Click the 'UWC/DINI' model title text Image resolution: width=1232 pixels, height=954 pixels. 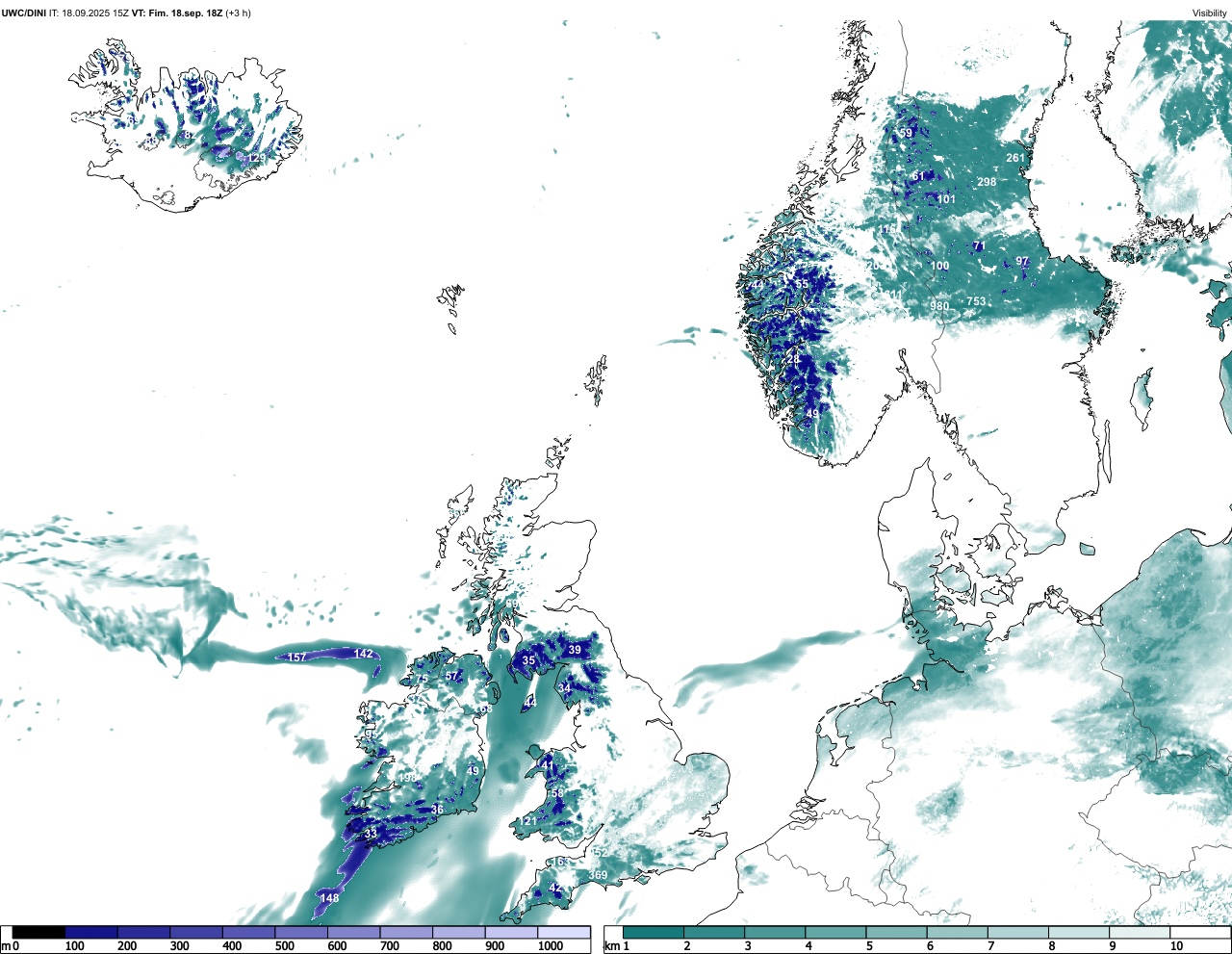[x=24, y=13]
